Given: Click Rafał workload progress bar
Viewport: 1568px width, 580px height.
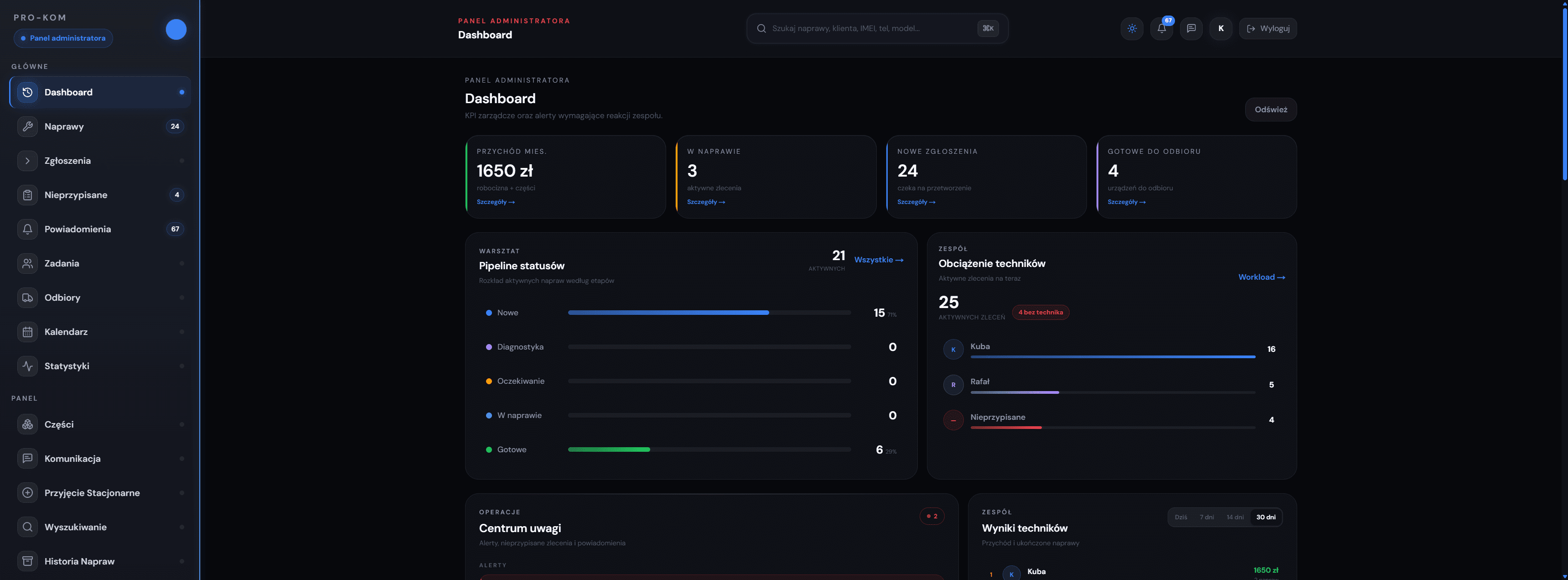Looking at the screenshot, I should pyautogui.click(x=1112, y=392).
